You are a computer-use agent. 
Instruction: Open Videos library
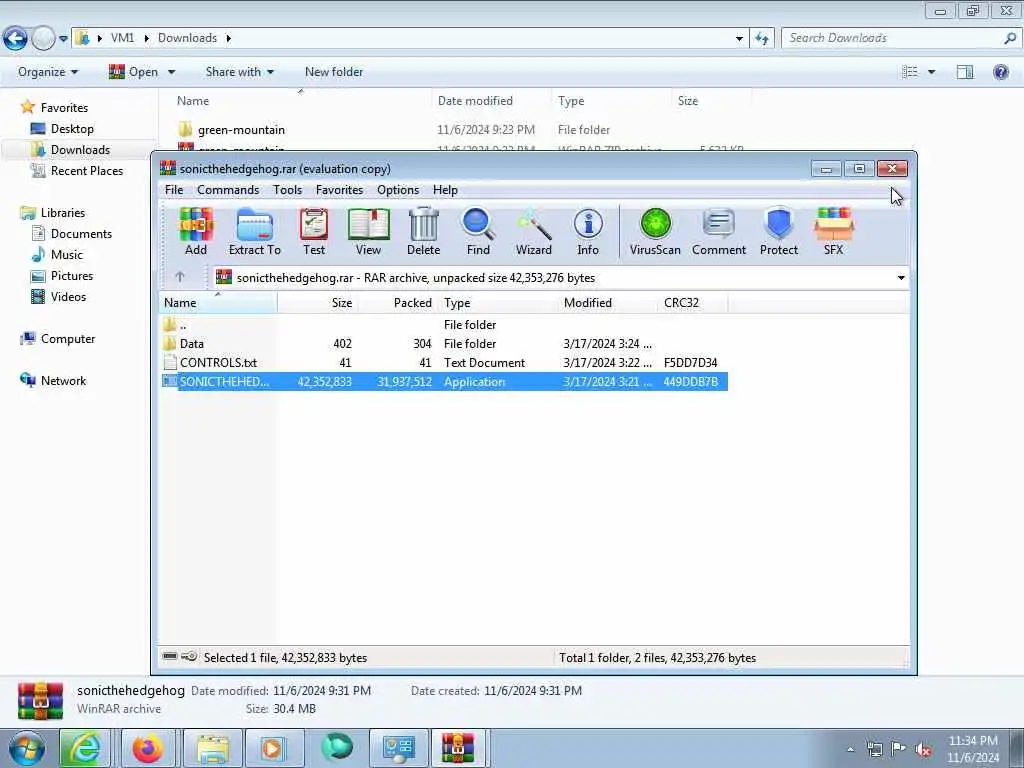tap(68, 296)
